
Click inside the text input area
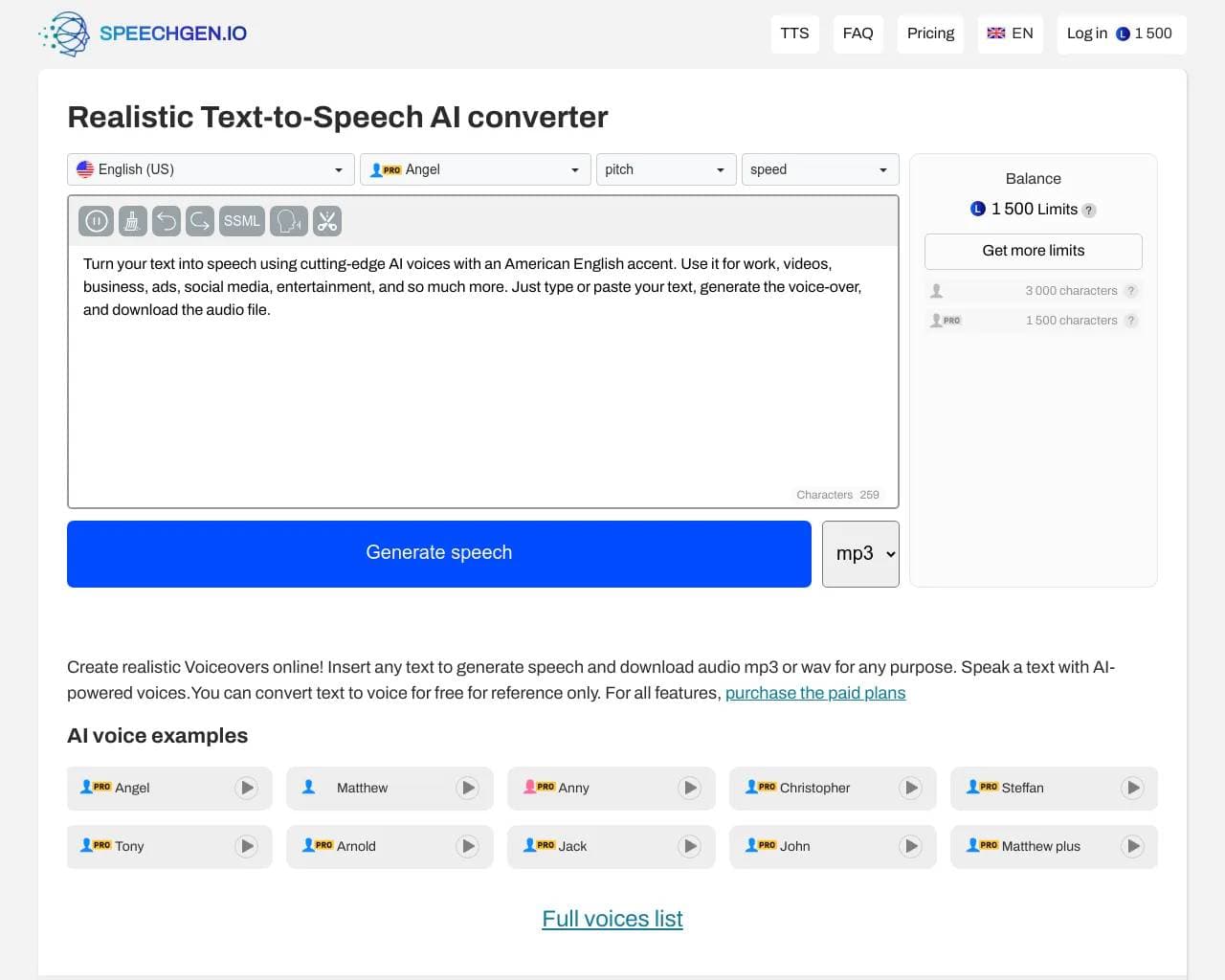(x=479, y=383)
